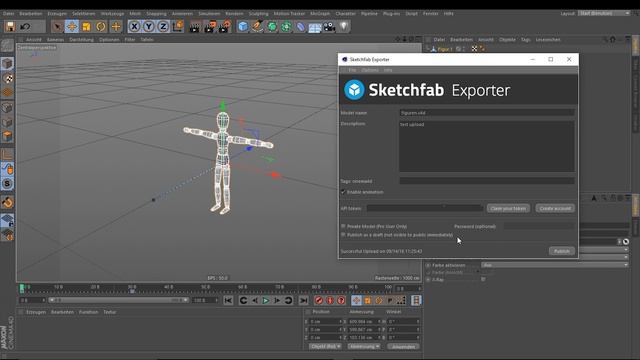Open the spline pen tool icon
Screen dimensions: 640x360
click(257, 27)
